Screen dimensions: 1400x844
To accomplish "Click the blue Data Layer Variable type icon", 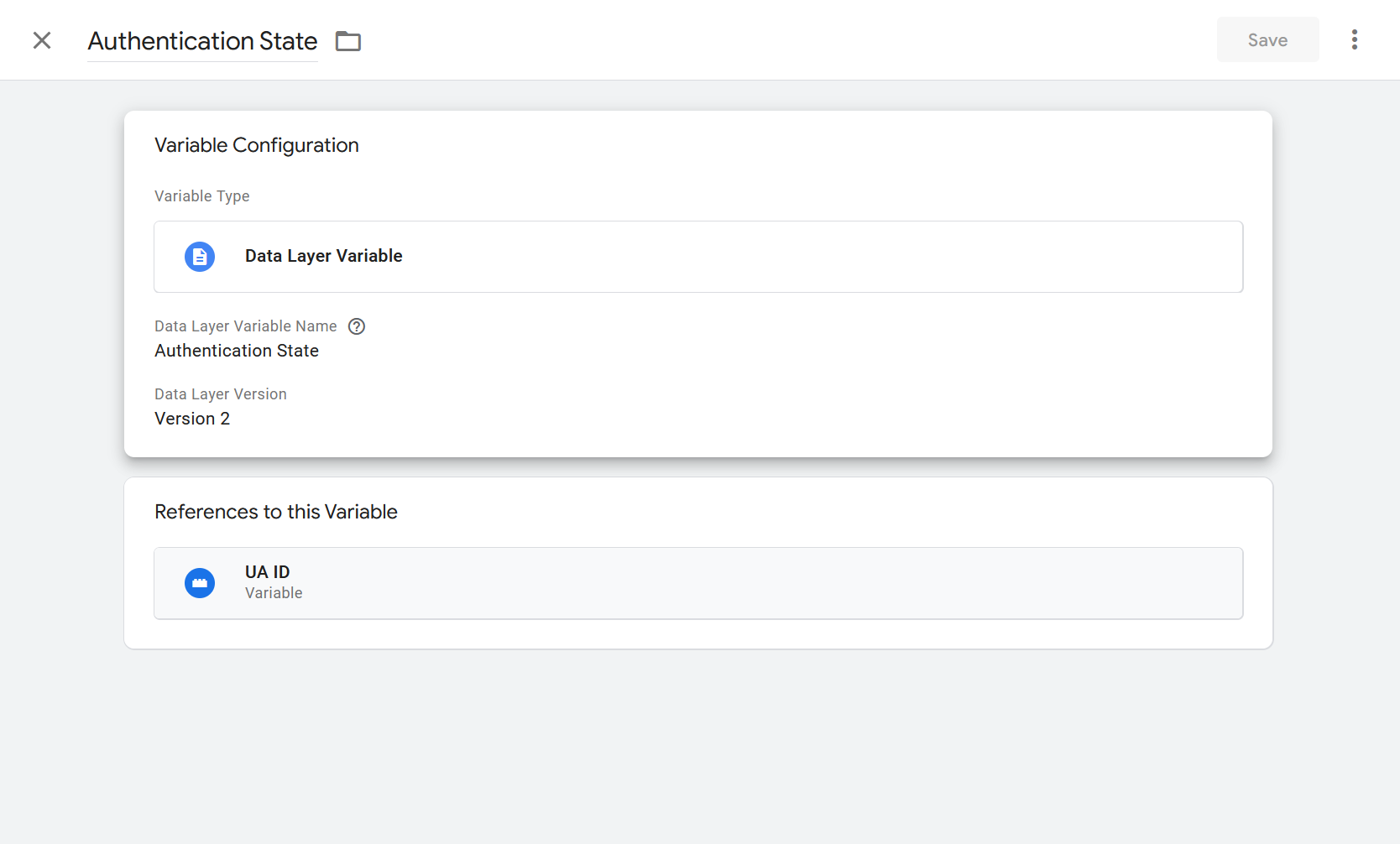I will (x=200, y=257).
